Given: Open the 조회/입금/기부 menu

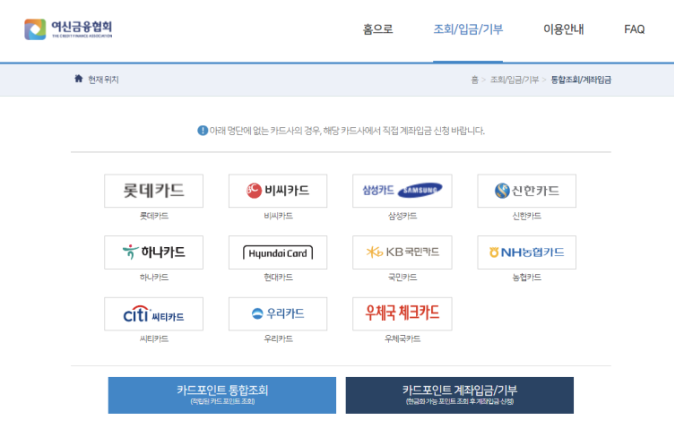Looking at the screenshot, I should 468,29.
